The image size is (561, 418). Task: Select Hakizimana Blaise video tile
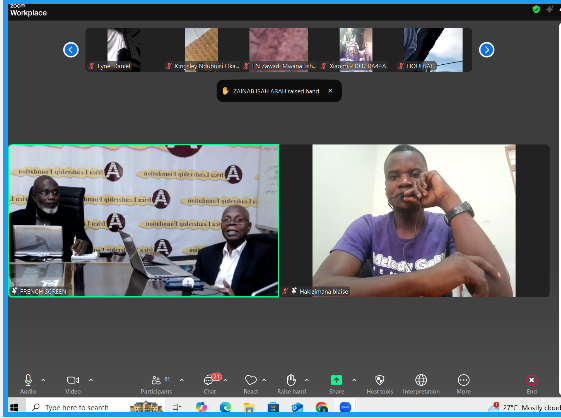(415, 220)
